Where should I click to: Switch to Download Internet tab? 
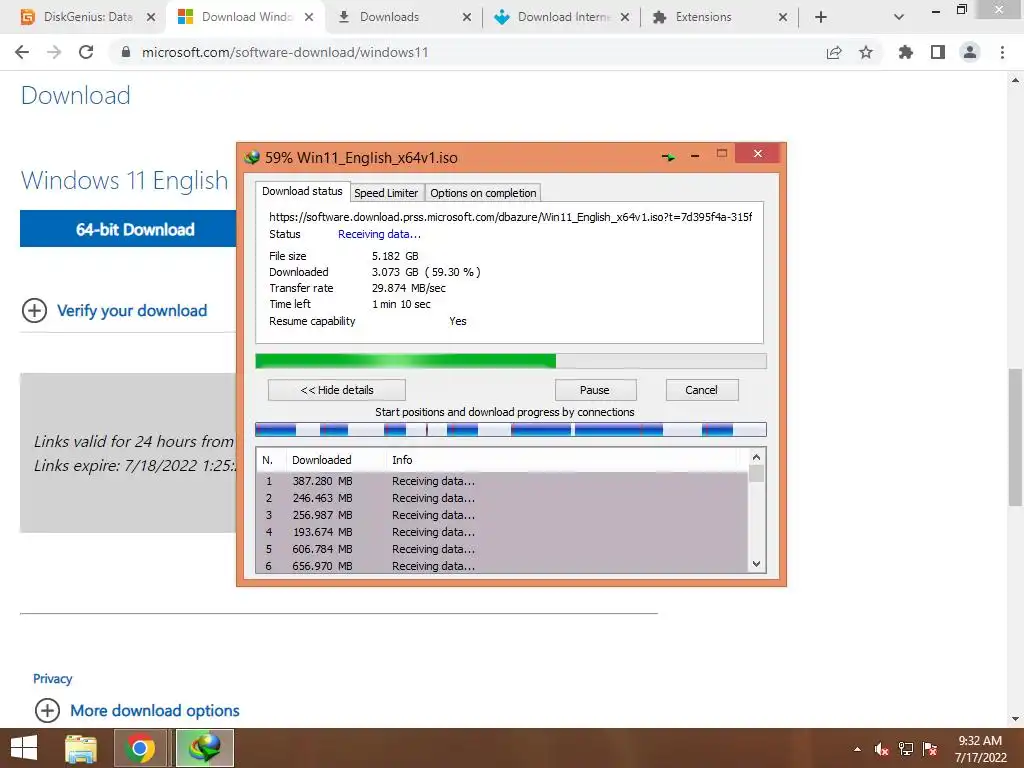[564, 17]
